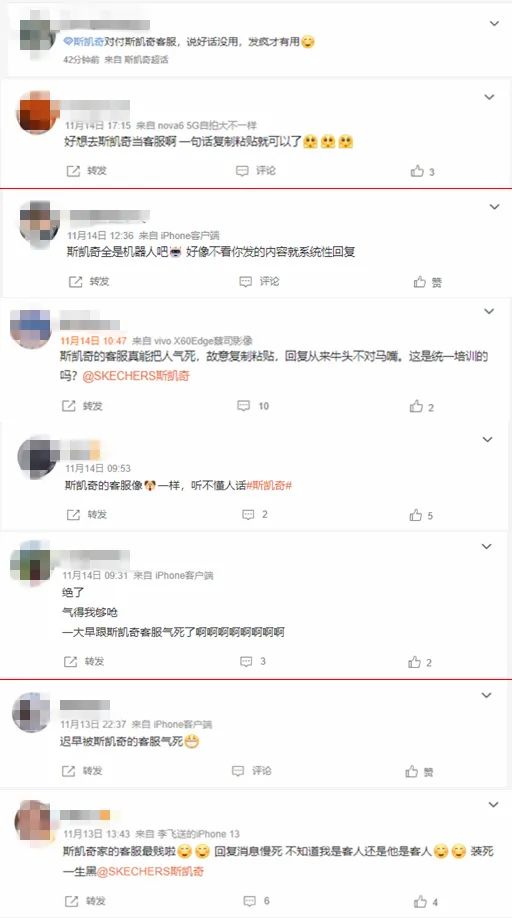Open the 6 comments on last post

(256, 900)
